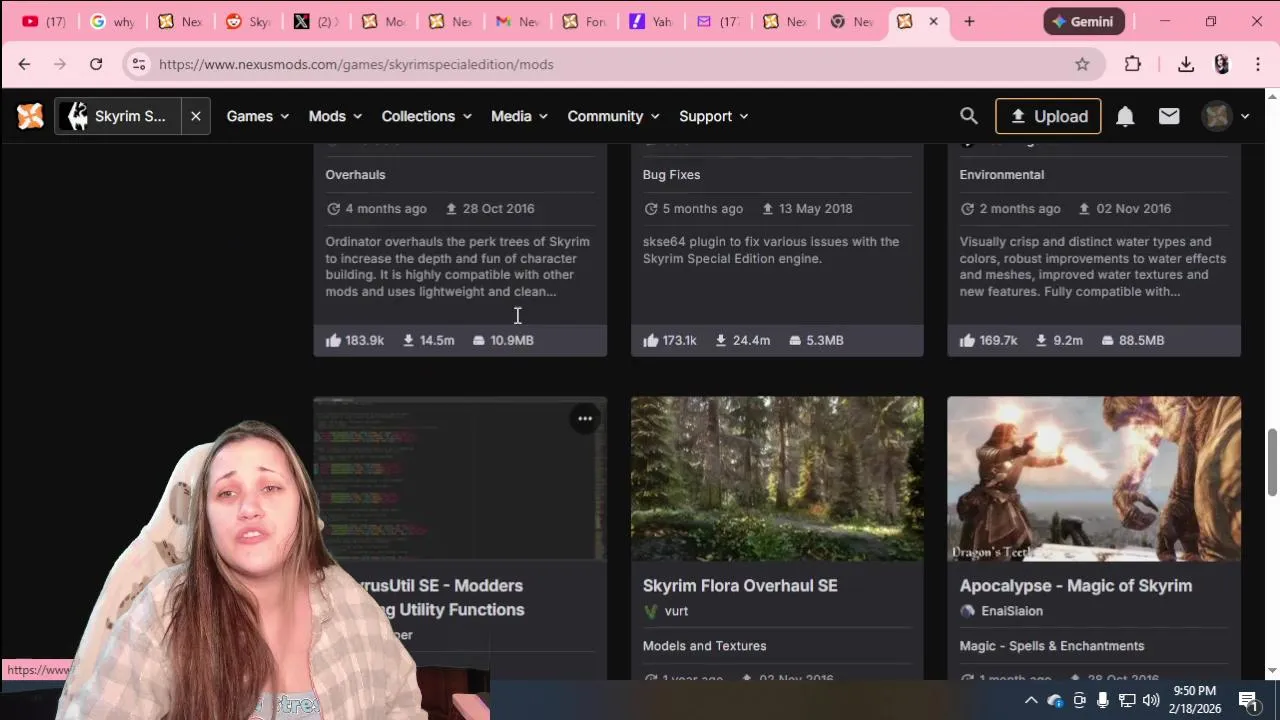Open the Apocalypse Magic of Skyrim thumbnail
Viewport: 1280px width, 720px height.
coord(1094,478)
